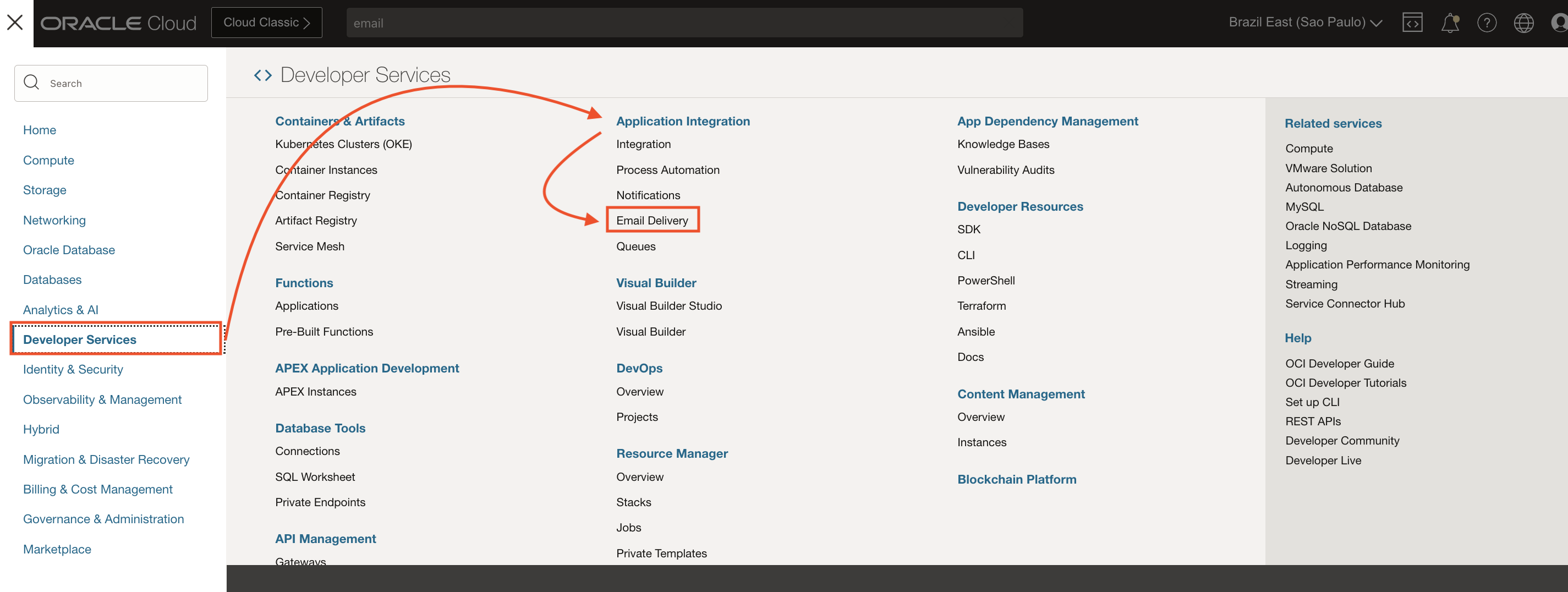Click the Oracle Cloud logo
Screen dimensions: 1568x592
118,23
